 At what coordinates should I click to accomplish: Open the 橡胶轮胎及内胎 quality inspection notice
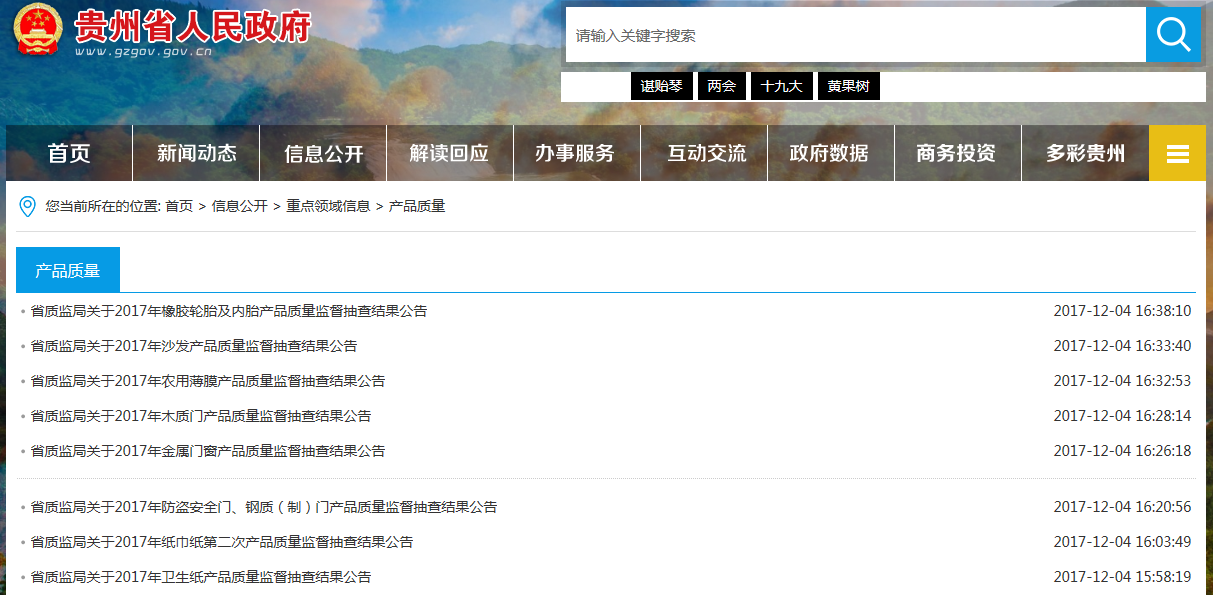[229, 311]
